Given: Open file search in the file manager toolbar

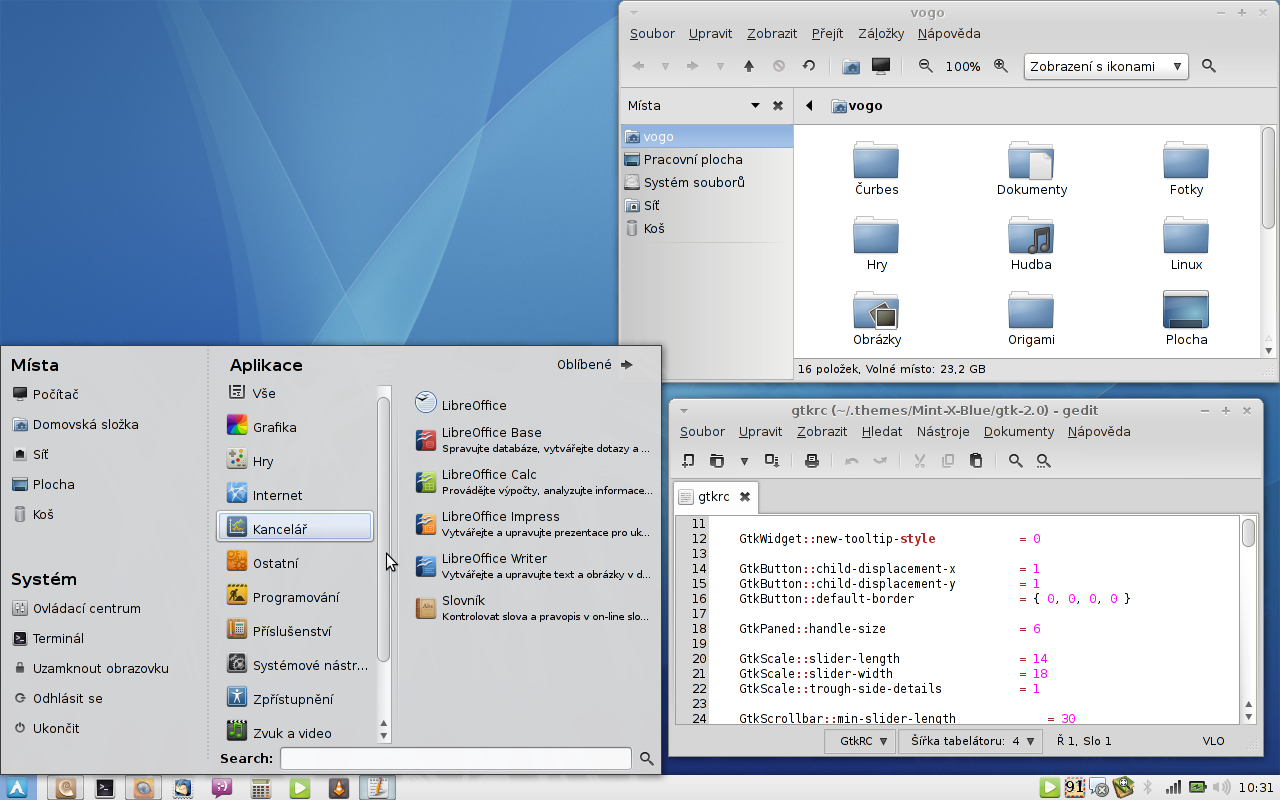Looking at the screenshot, I should pyautogui.click(x=1209, y=66).
